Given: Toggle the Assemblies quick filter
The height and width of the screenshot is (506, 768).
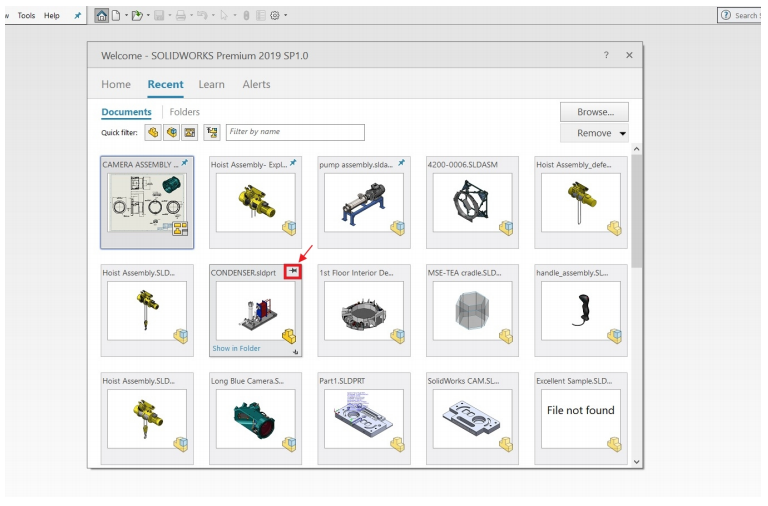Looking at the screenshot, I should click(x=171, y=132).
